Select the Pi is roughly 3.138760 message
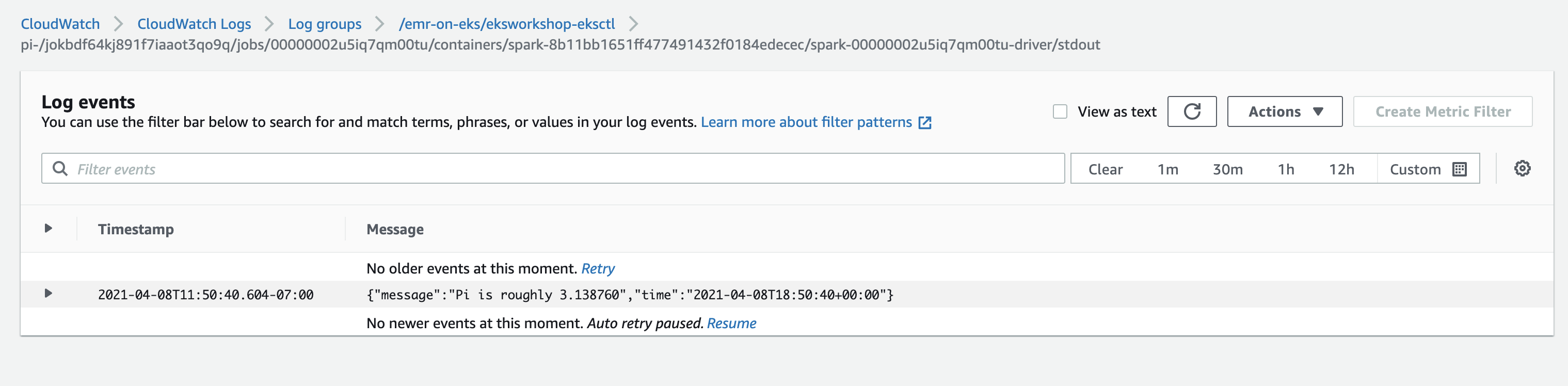Image resolution: width=1568 pixels, height=386 pixels. pos(630,295)
